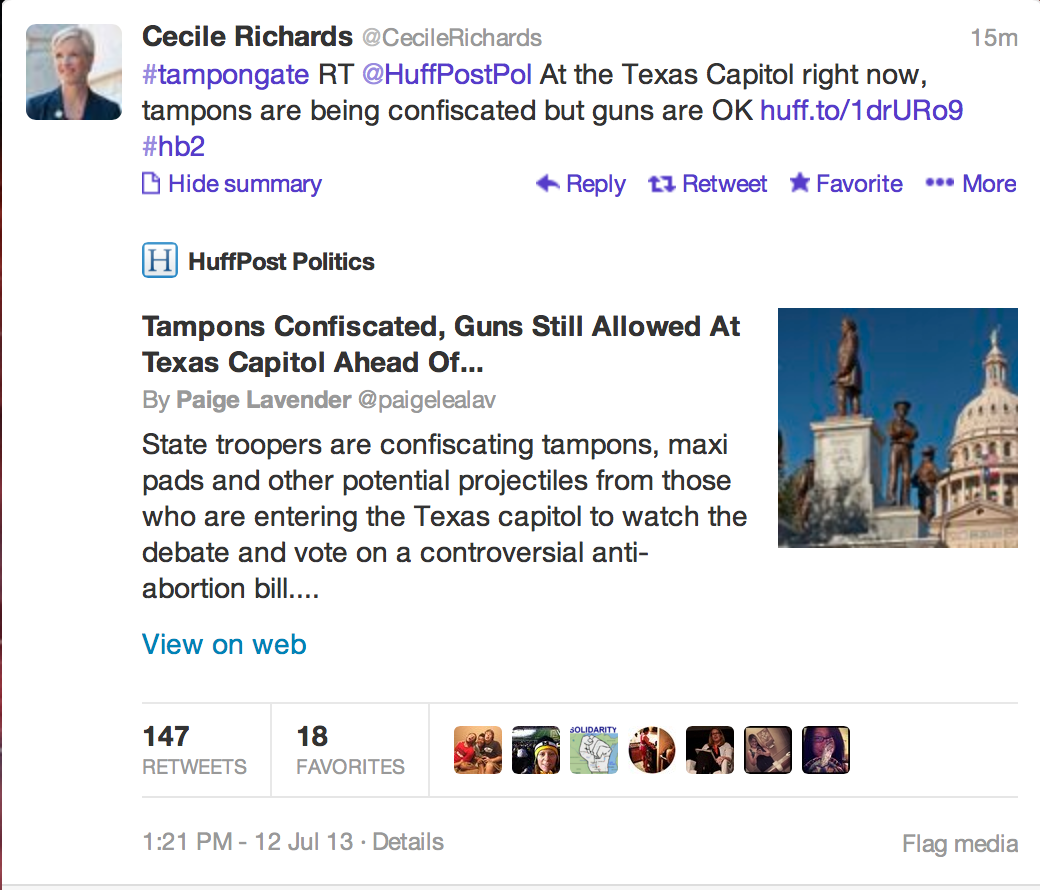Open the Solidarity fist avatar

coord(594,749)
